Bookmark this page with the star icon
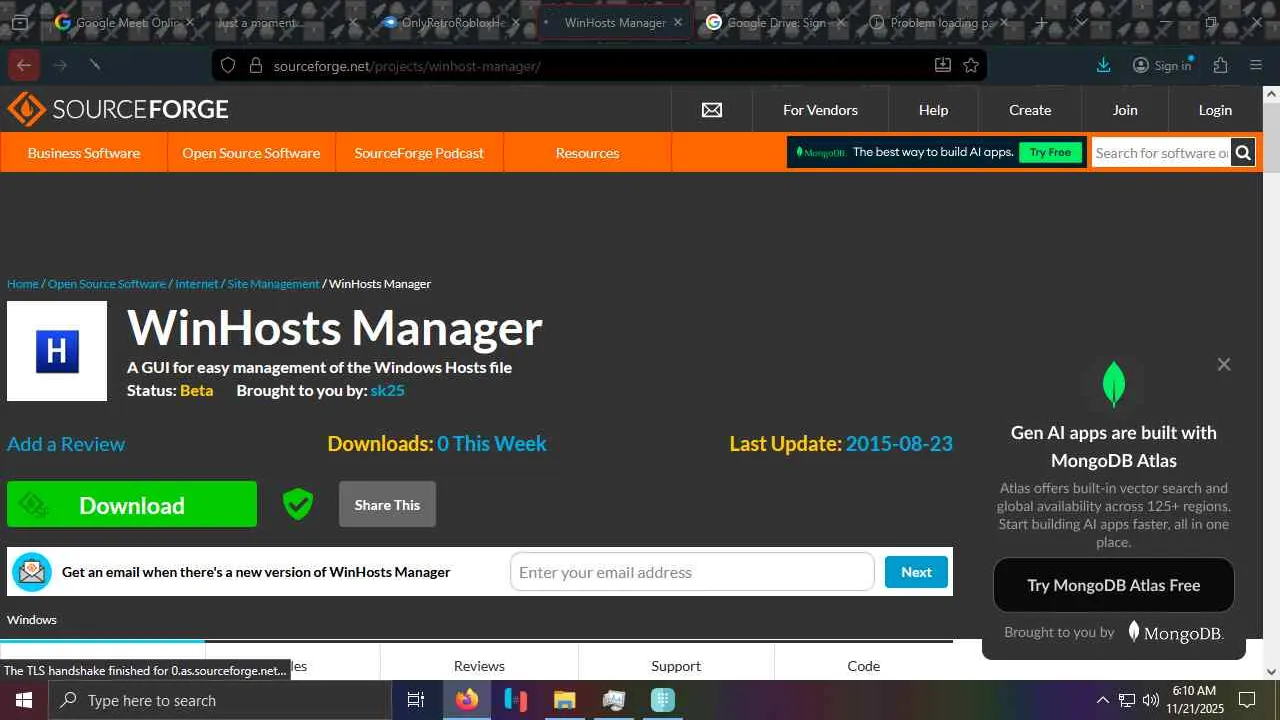 point(971,65)
